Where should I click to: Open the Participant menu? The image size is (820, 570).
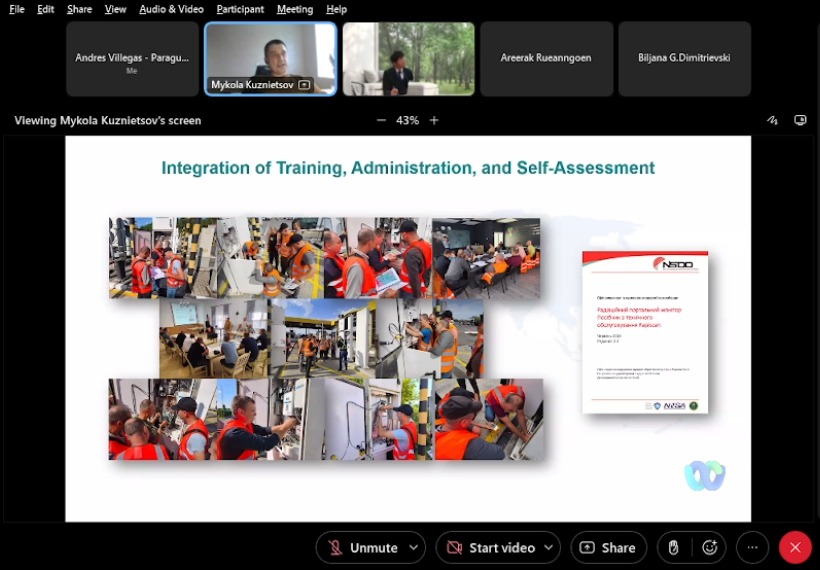(x=240, y=9)
